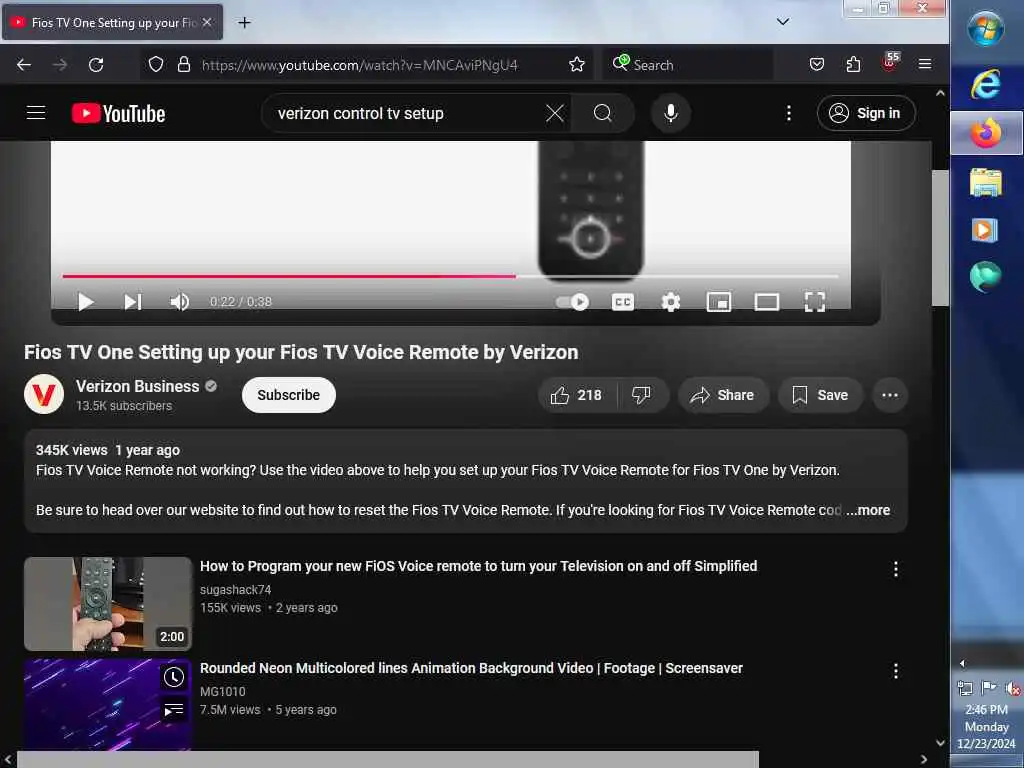Go to the YouTube home logo

(x=118, y=114)
